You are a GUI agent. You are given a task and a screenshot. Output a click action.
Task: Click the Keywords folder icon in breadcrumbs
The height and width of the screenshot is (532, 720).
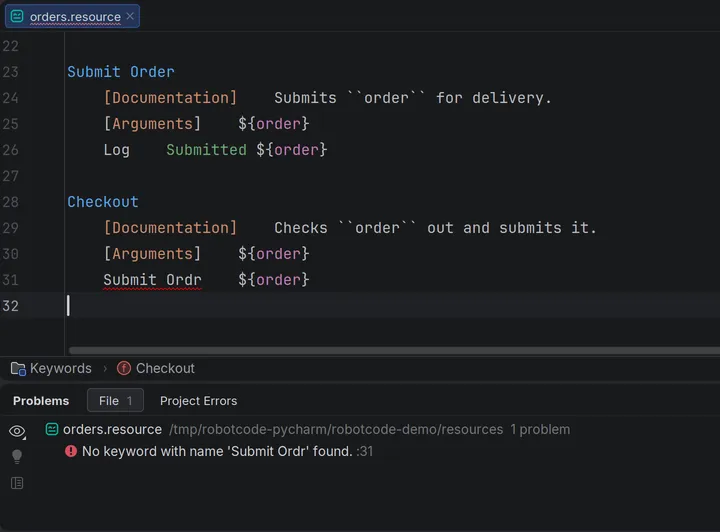tap(18, 369)
